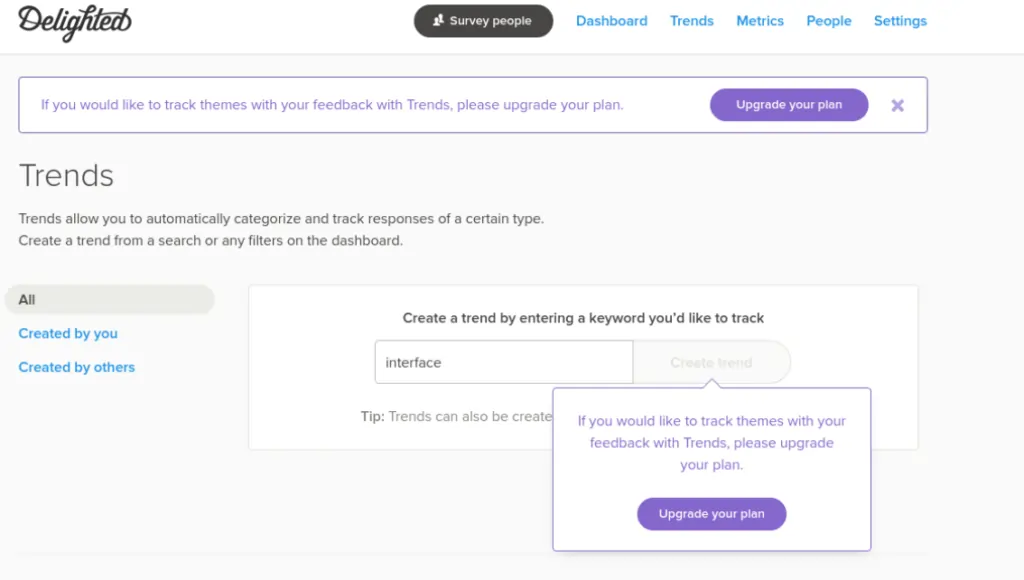The width and height of the screenshot is (1024, 580).
Task: Click Upgrade your plan in top banner
Action: [x=789, y=105]
